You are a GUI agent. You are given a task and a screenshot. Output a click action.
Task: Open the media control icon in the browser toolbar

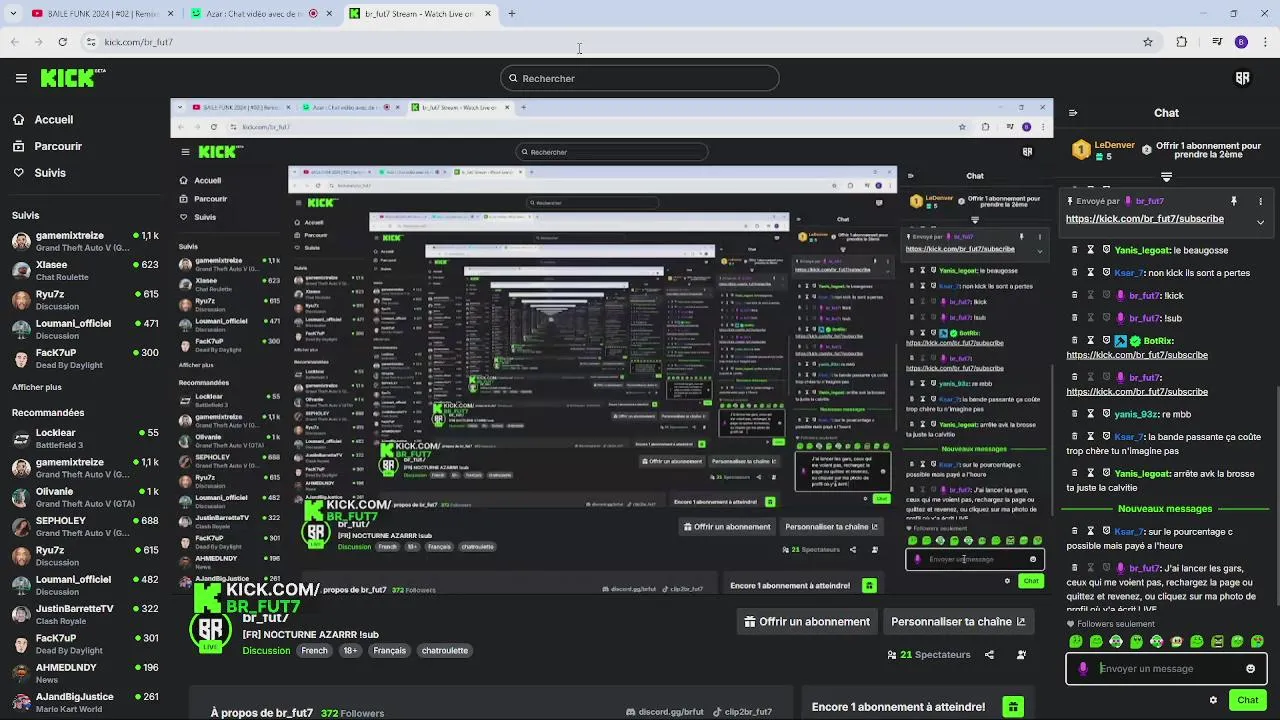point(1217,42)
